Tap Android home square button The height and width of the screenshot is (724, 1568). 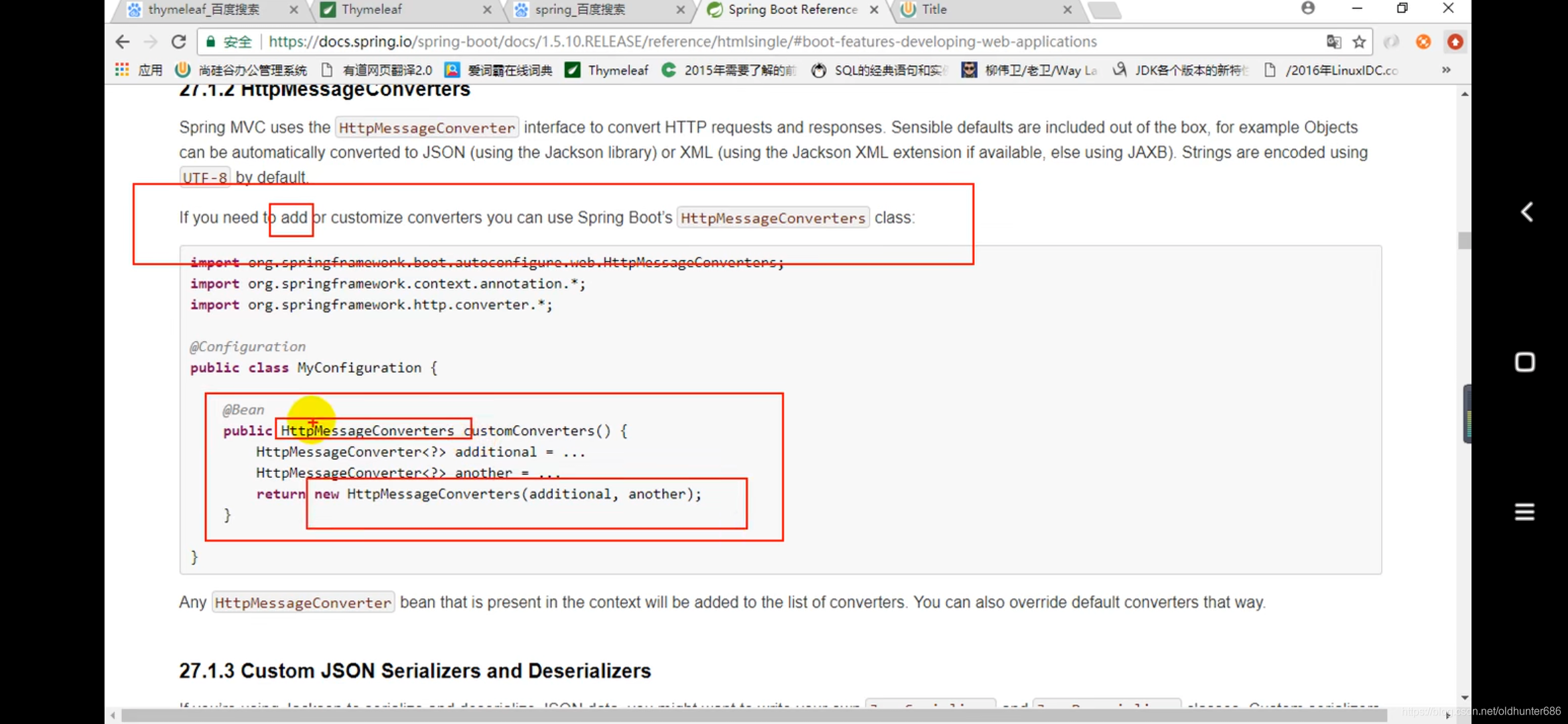tap(1524, 362)
